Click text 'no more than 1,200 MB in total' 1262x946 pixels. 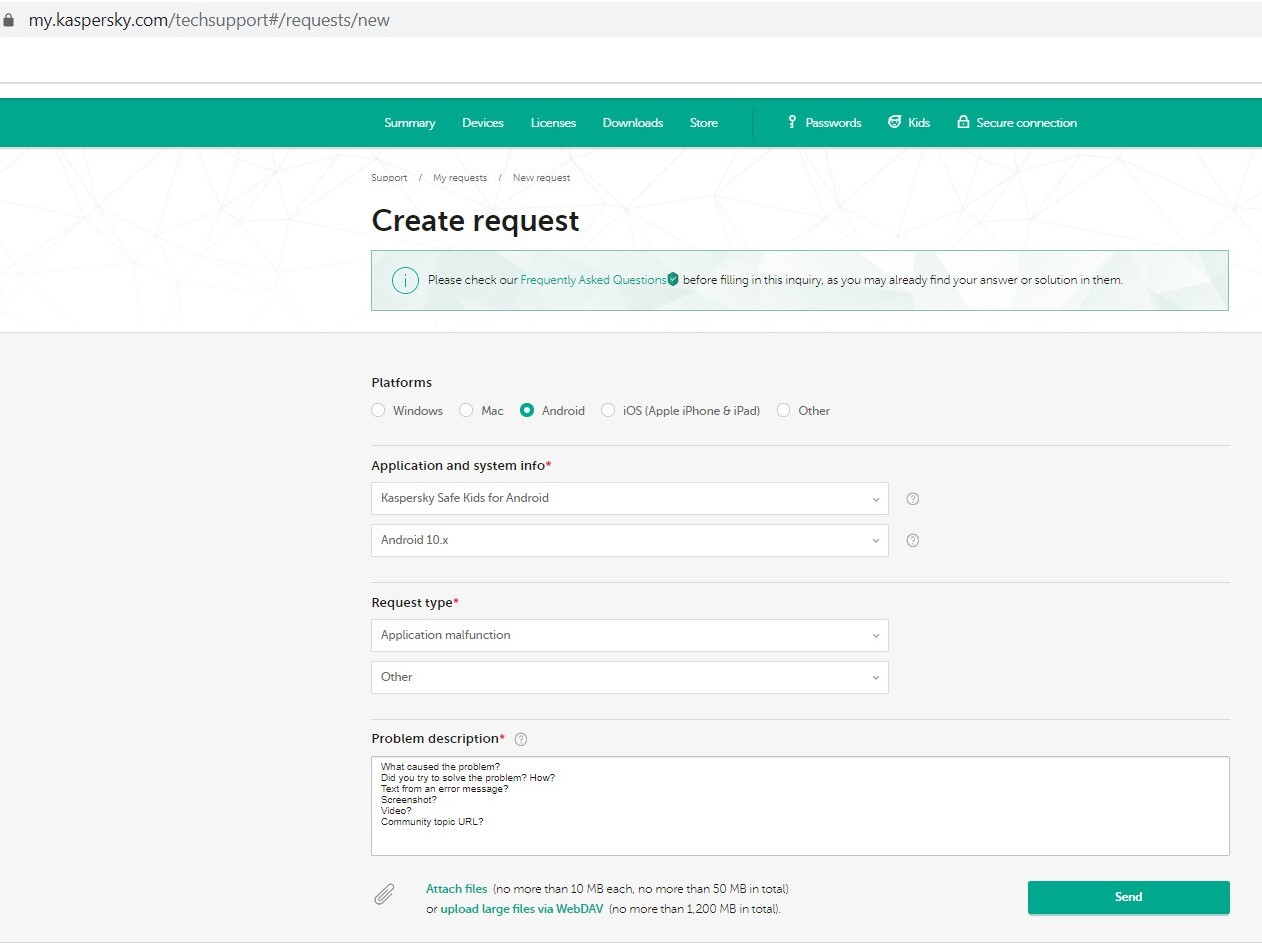tap(695, 909)
